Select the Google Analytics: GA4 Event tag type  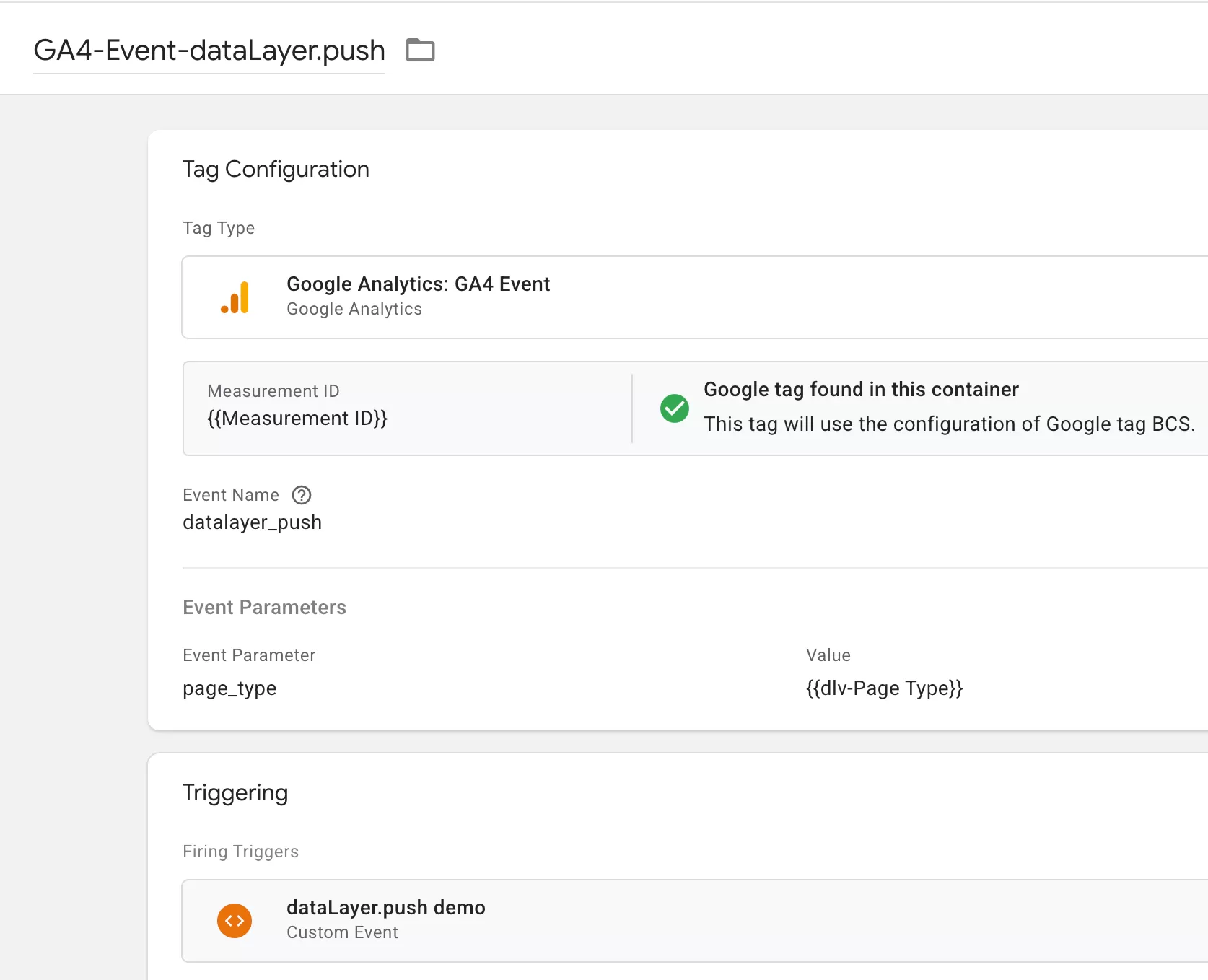click(x=695, y=297)
